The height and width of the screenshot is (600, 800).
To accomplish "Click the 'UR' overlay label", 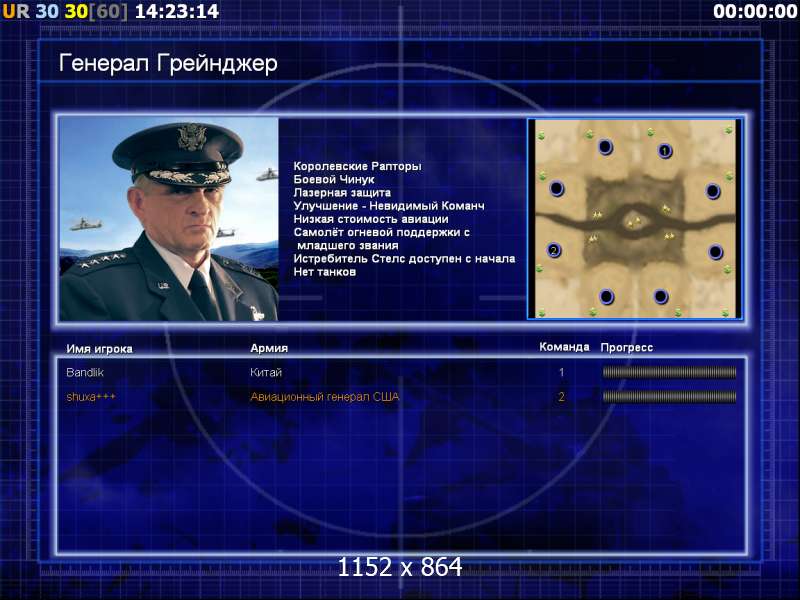I will 16,11.
